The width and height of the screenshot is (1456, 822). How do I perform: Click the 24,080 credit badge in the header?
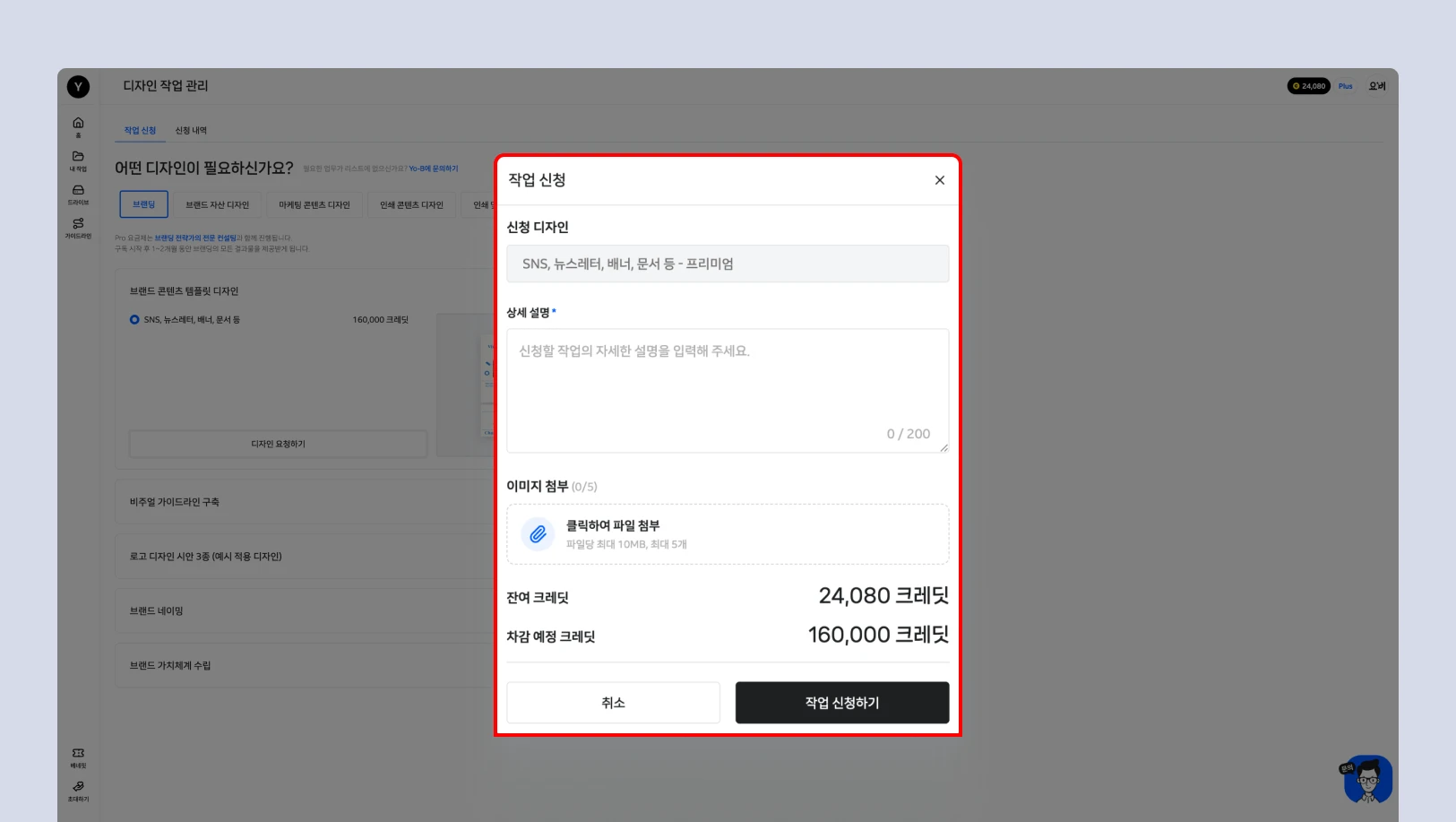pos(1308,86)
